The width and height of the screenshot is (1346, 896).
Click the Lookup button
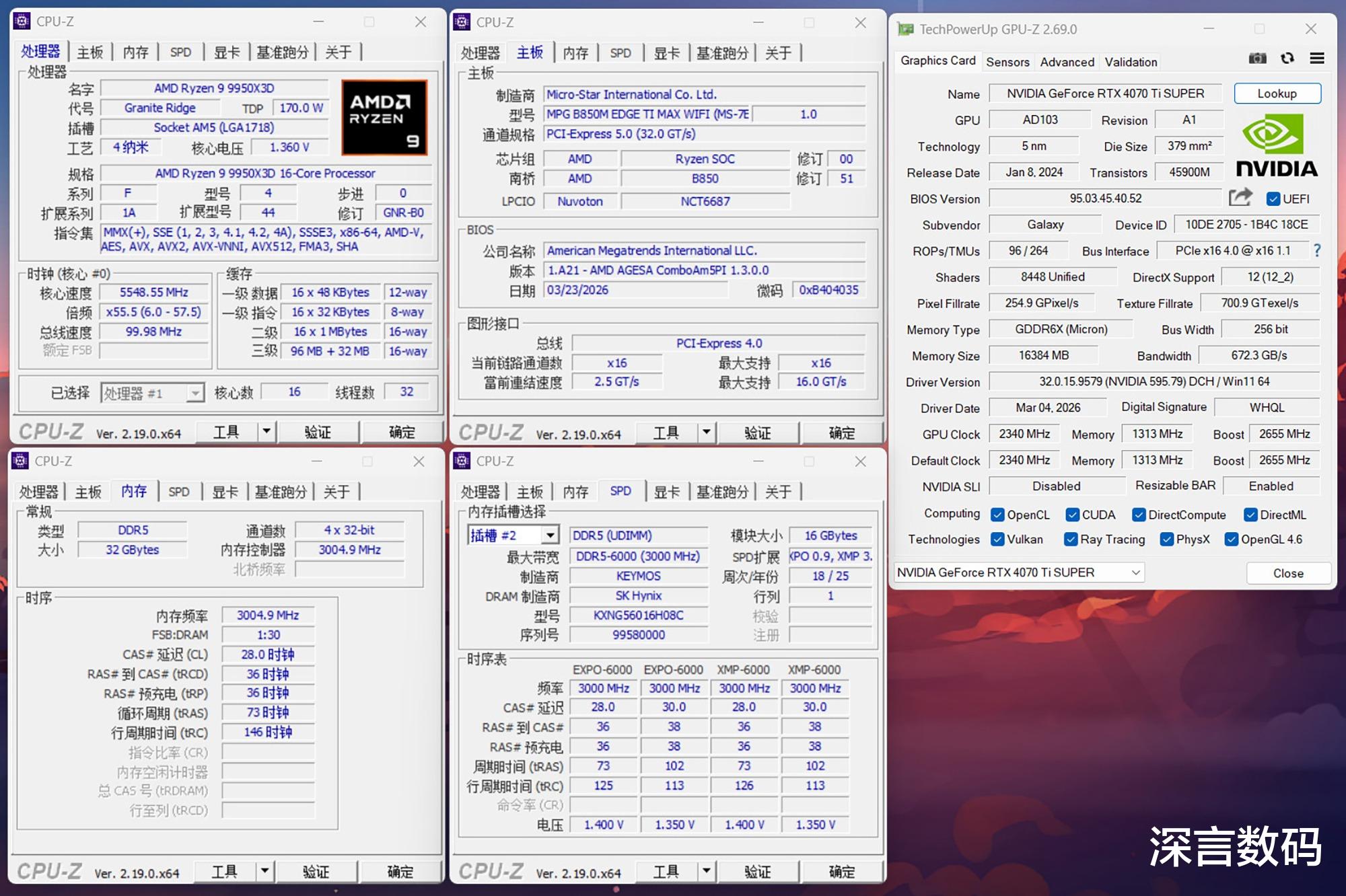[x=1277, y=94]
